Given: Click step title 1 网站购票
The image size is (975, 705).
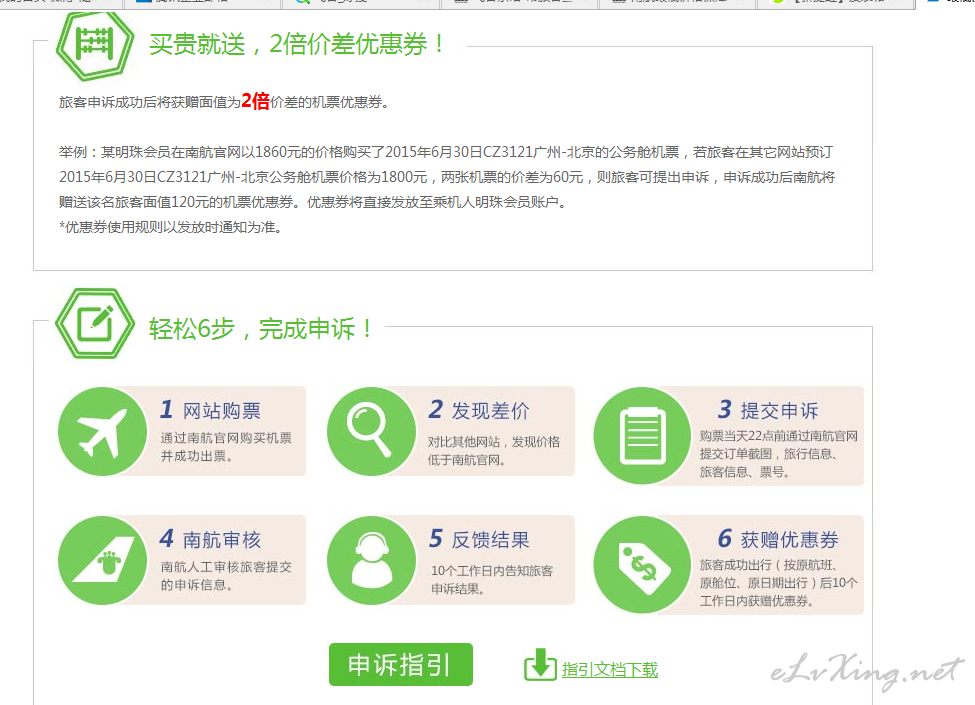Looking at the screenshot, I should coord(210,410).
